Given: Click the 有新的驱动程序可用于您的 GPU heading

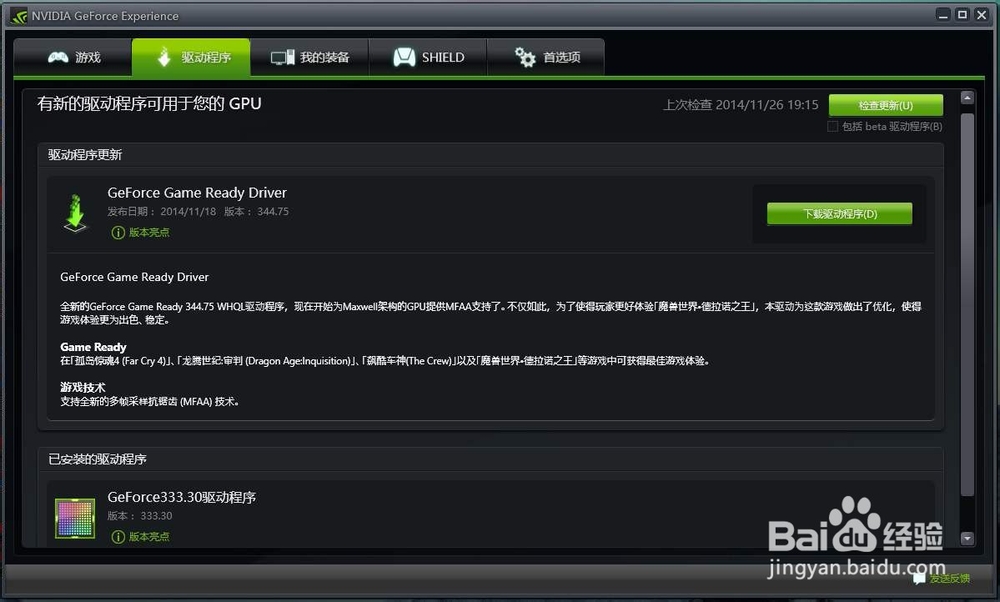Looking at the screenshot, I should (x=149, y=104).
